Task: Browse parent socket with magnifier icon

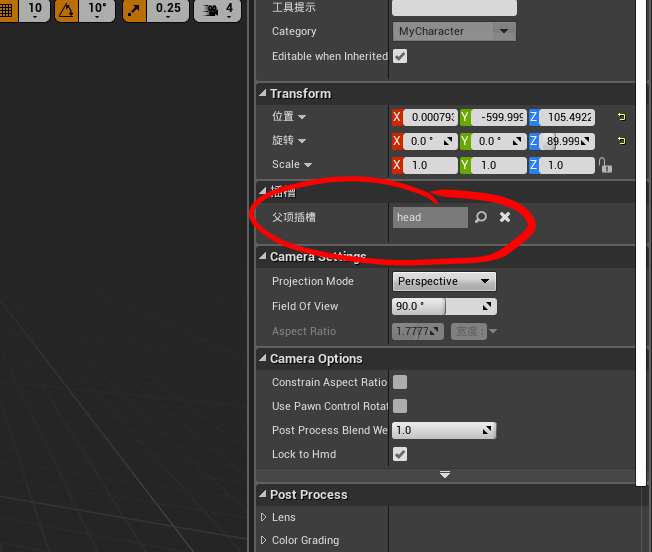Action: pos(481,217)
